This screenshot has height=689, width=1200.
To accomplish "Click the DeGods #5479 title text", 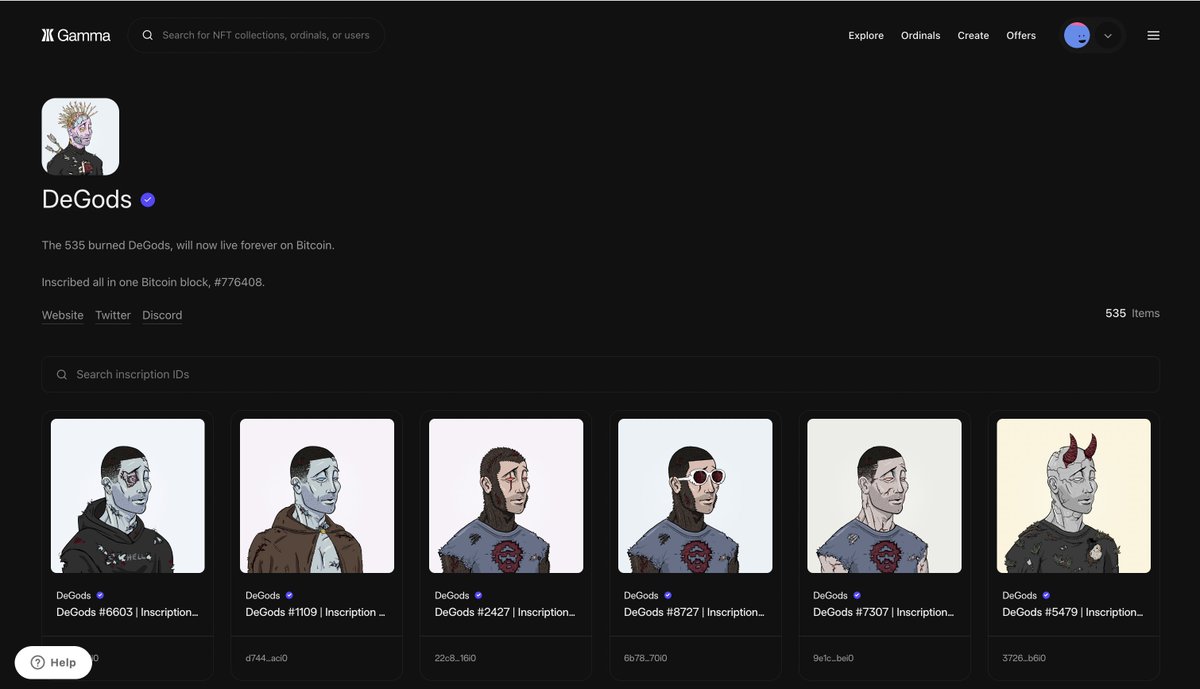I will [x=1072, y=612].
